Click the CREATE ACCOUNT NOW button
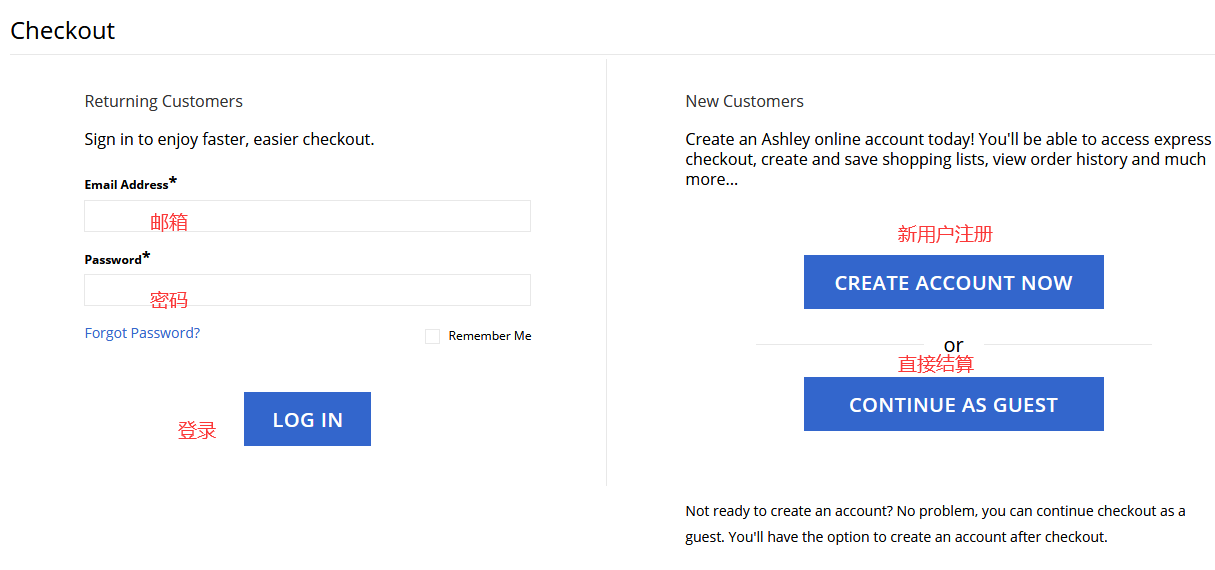 pos(953,282)
